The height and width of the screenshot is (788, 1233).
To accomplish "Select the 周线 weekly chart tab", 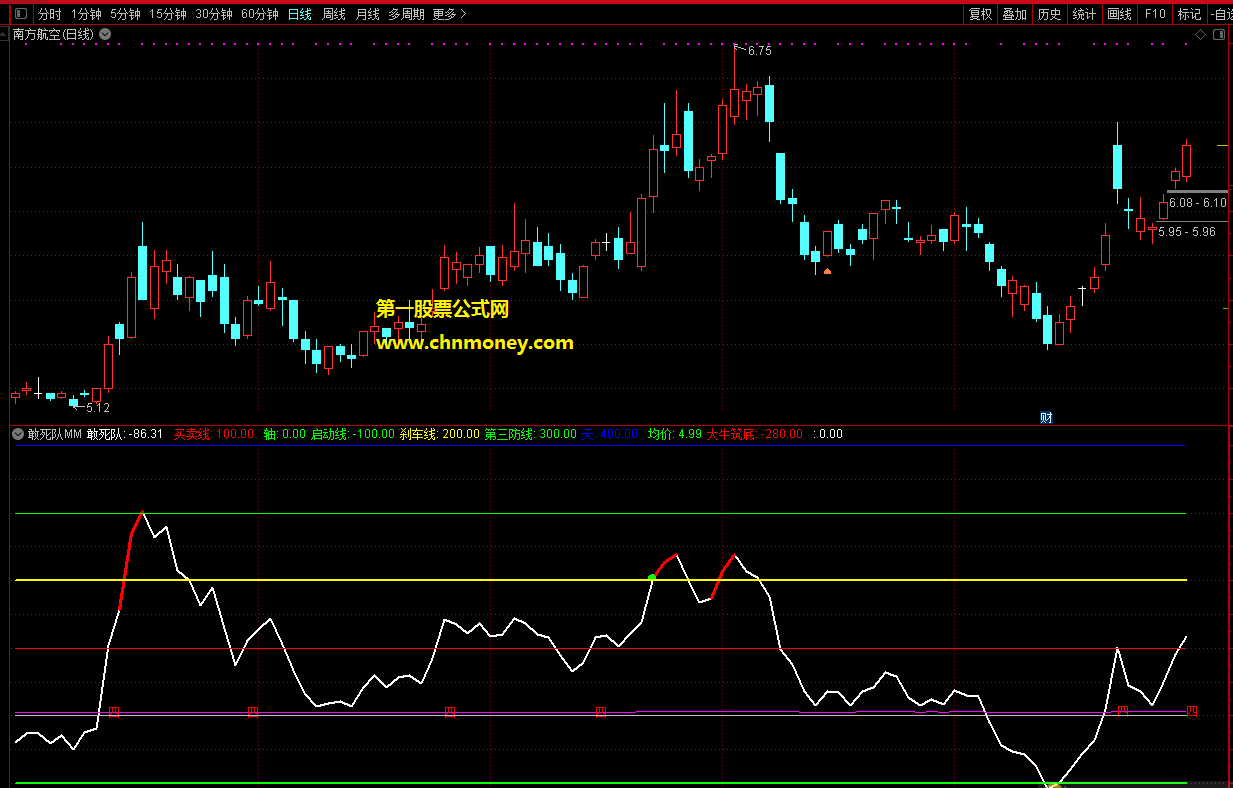I will click(333, 14).
